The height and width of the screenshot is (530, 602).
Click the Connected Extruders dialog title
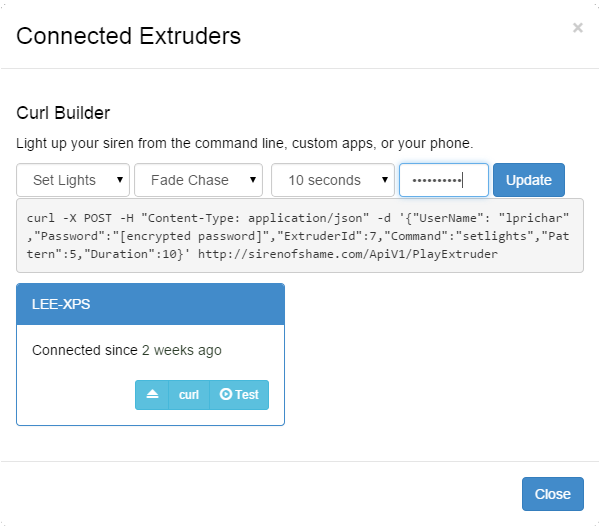(x=129, y=36)
